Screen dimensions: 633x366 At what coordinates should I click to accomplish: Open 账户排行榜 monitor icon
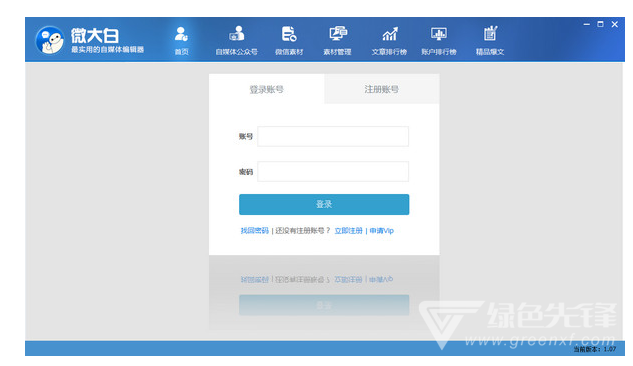point(439,40)
